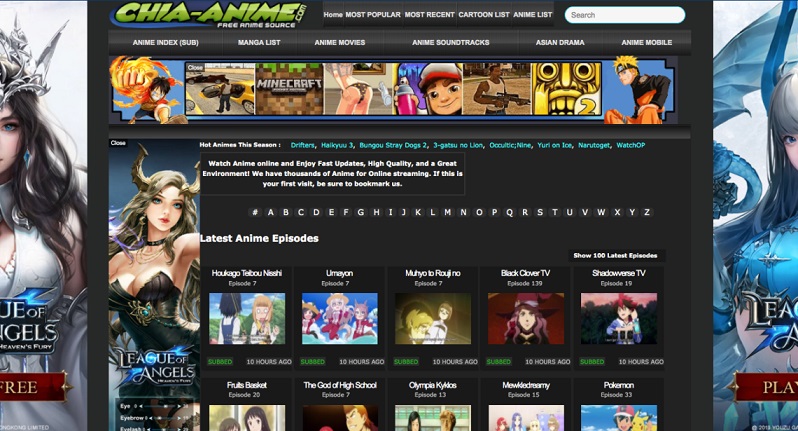Open Shadowverse TV episode 19 thumbnail
Screen dimensions: 798x431
point(619,319)
